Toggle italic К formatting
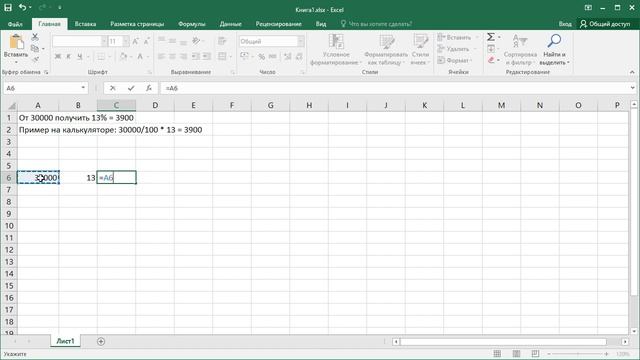Image resolution: width=640 pixels, height=360 pixels. (69, 56)
